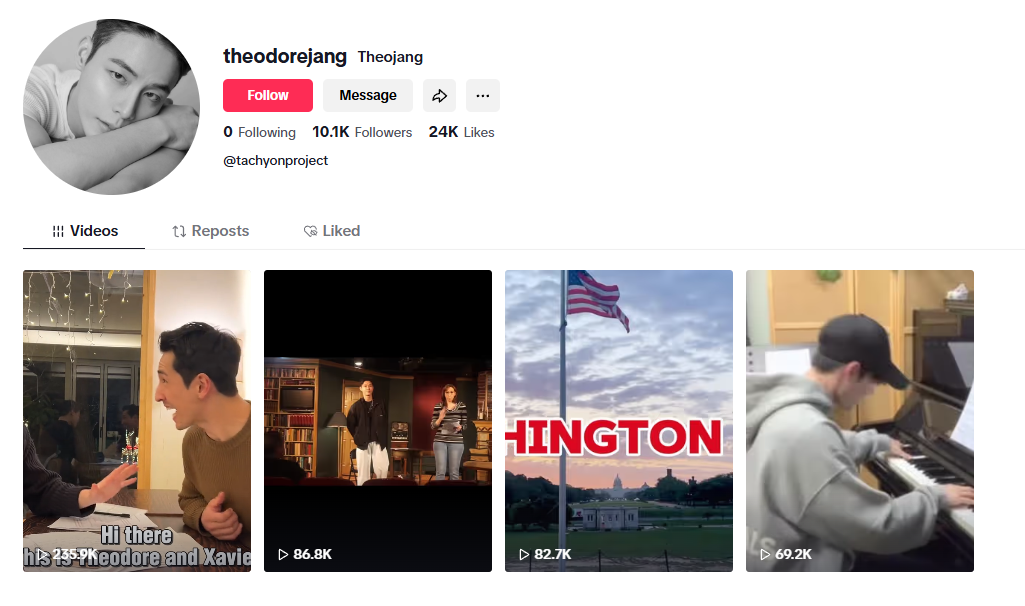Click the Reposts arrows icon
Viewport: 1025px width, 606px height.
pos(179,231)
